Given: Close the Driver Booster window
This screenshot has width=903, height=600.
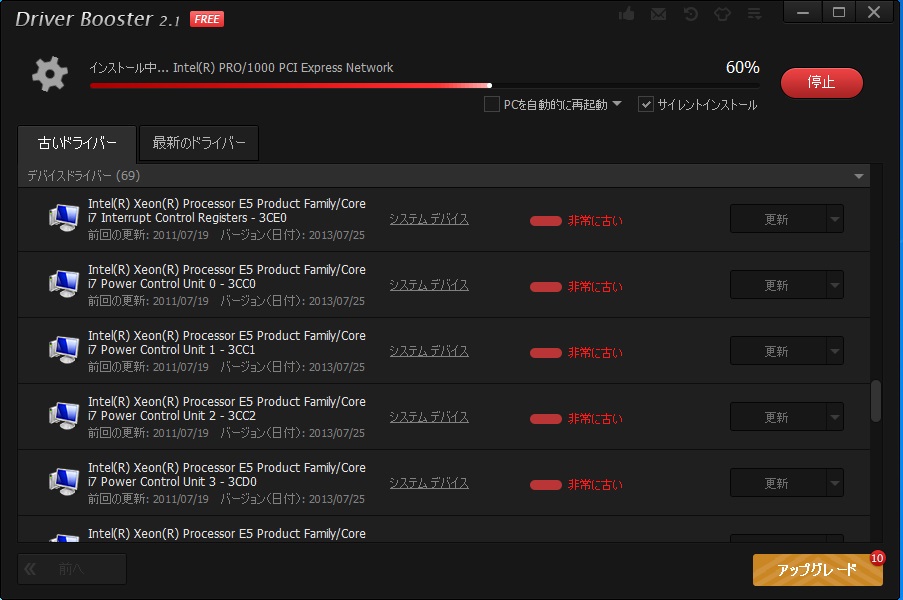Looking at the screenshot, I should pos(874,12).
